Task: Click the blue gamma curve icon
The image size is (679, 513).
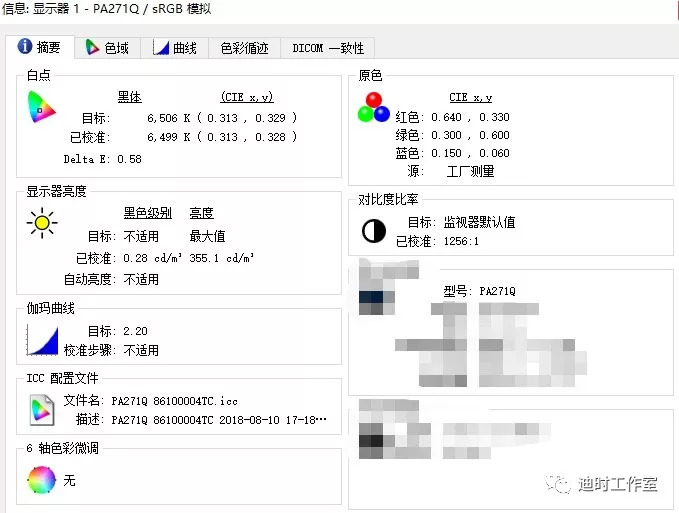Action: click(42, 341)
